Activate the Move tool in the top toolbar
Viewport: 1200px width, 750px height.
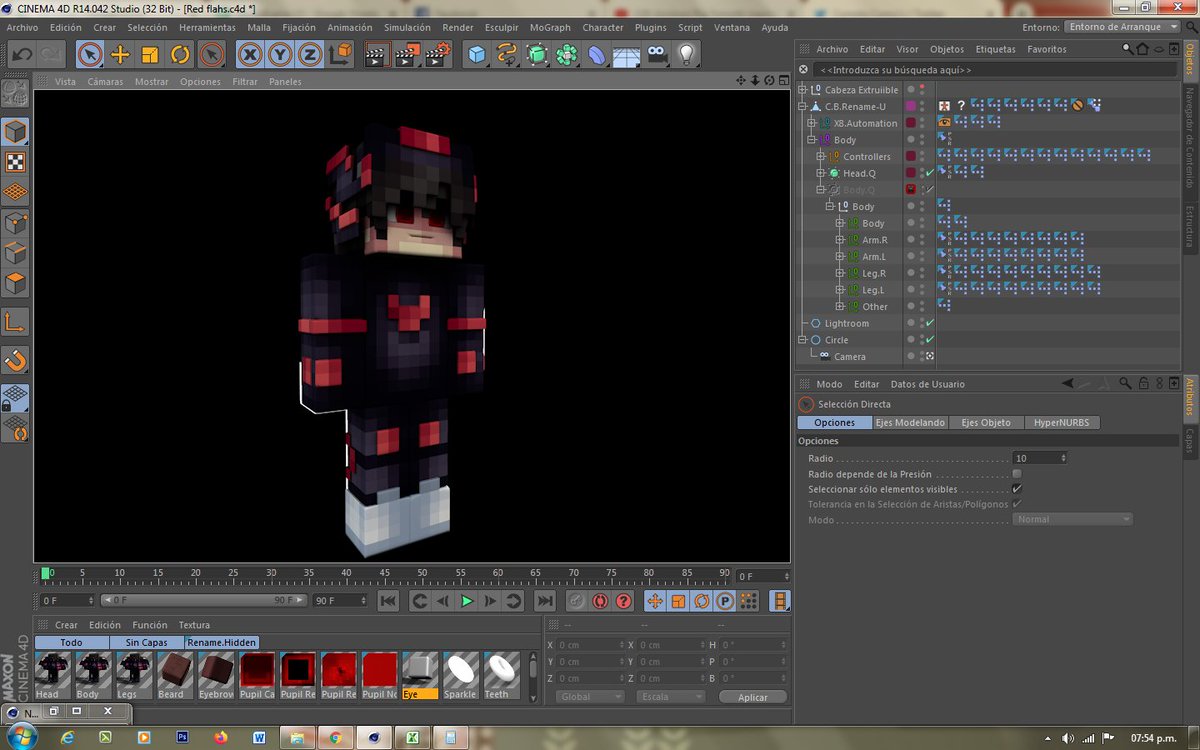tap(120, 54)
